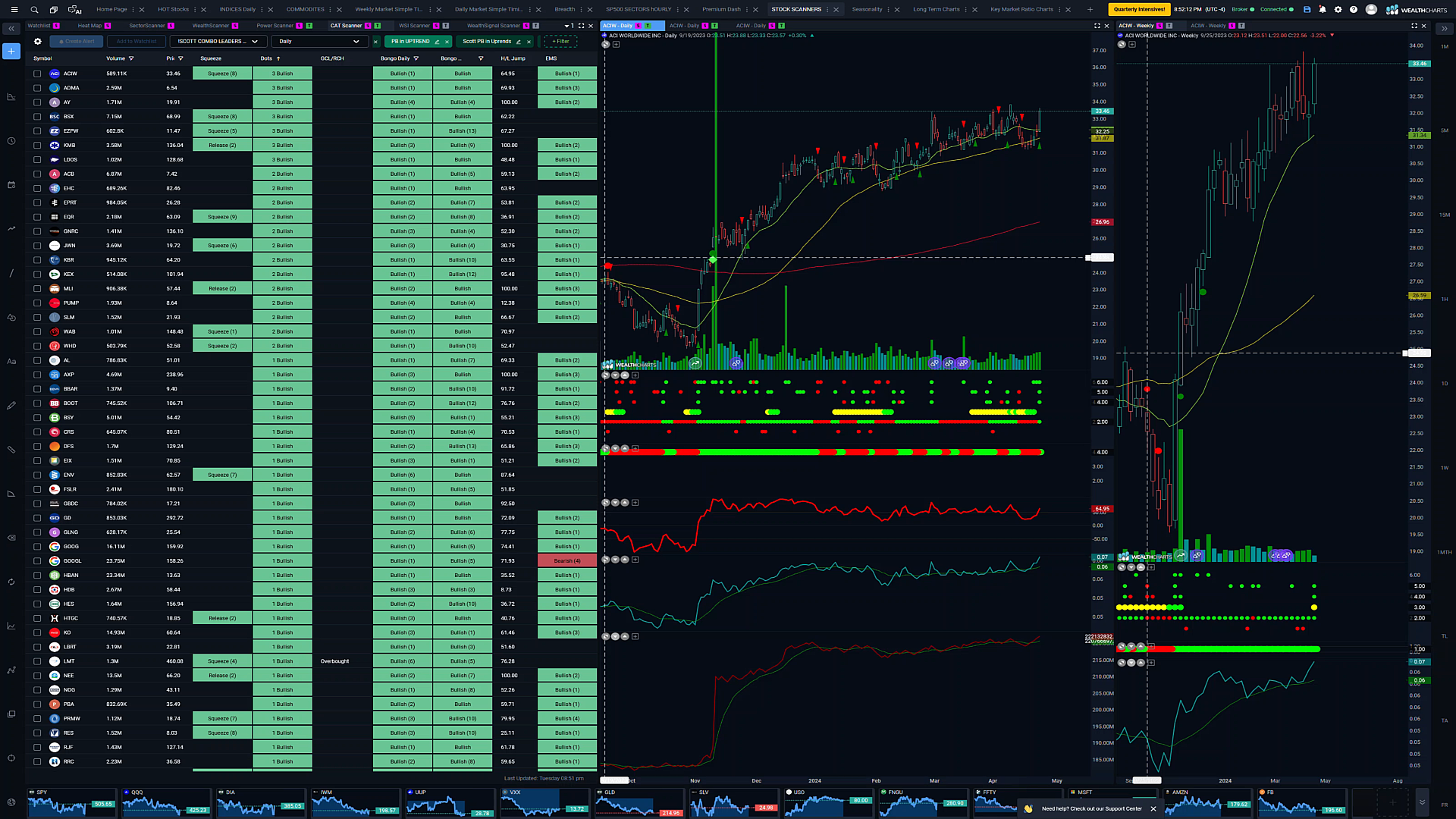
Task: Maximize the ACIW Daily chart panel
Action: pos(1097,26)
